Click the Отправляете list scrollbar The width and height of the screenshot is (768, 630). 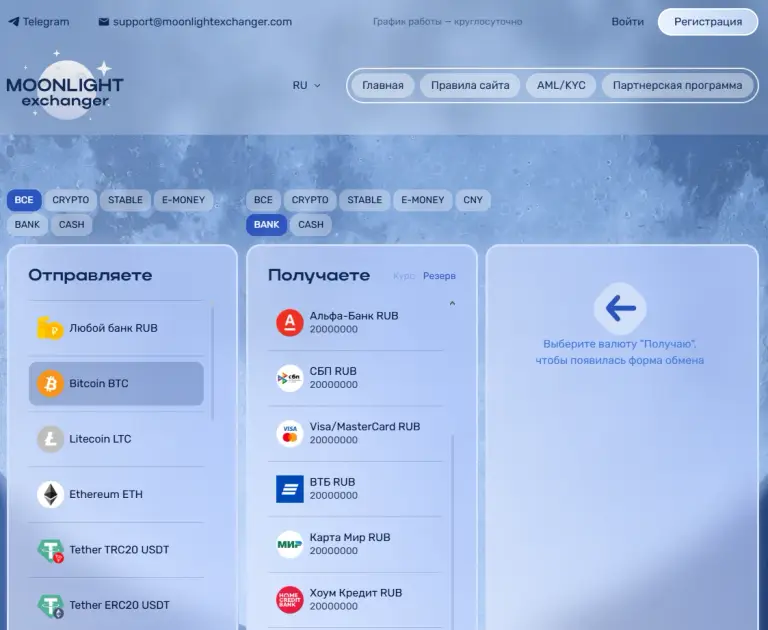(213, 363)
